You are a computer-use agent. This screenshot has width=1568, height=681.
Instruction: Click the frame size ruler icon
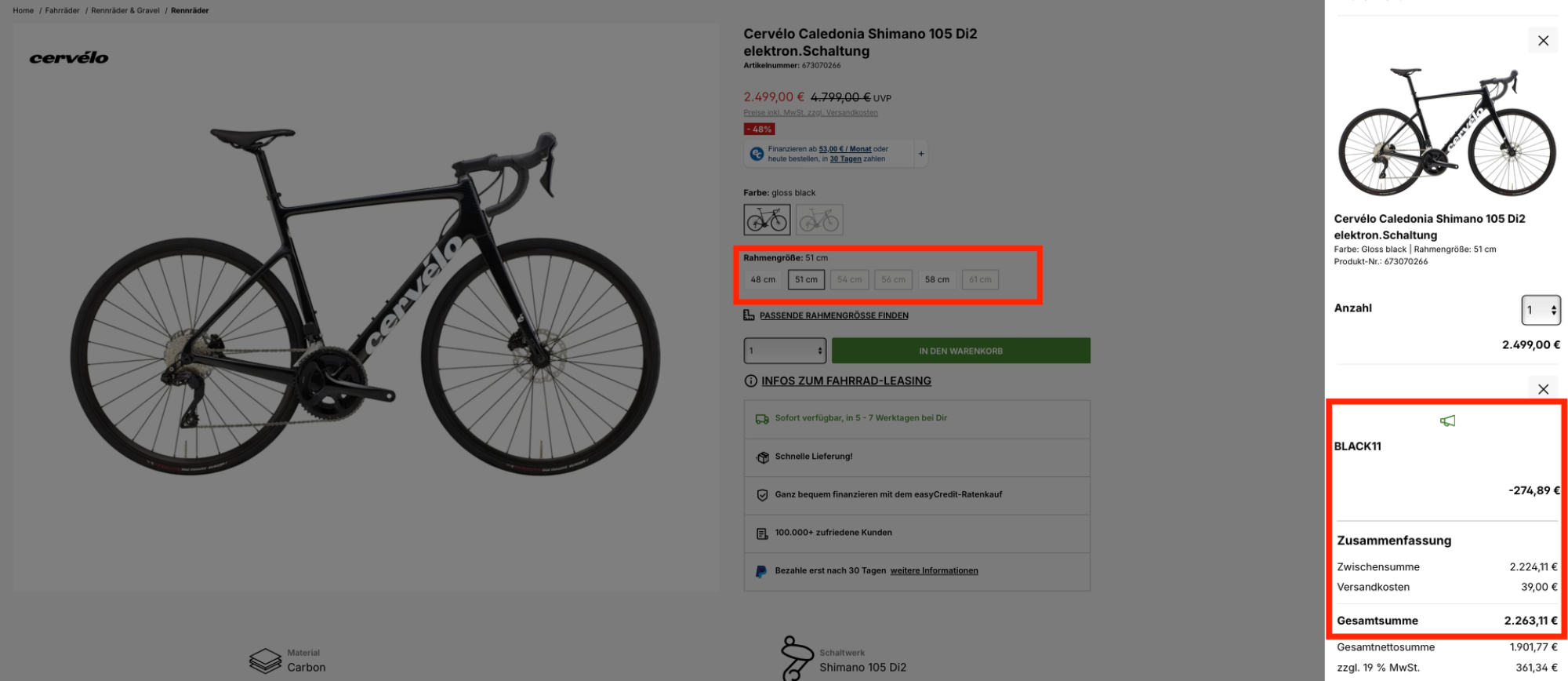click(749, 315)
